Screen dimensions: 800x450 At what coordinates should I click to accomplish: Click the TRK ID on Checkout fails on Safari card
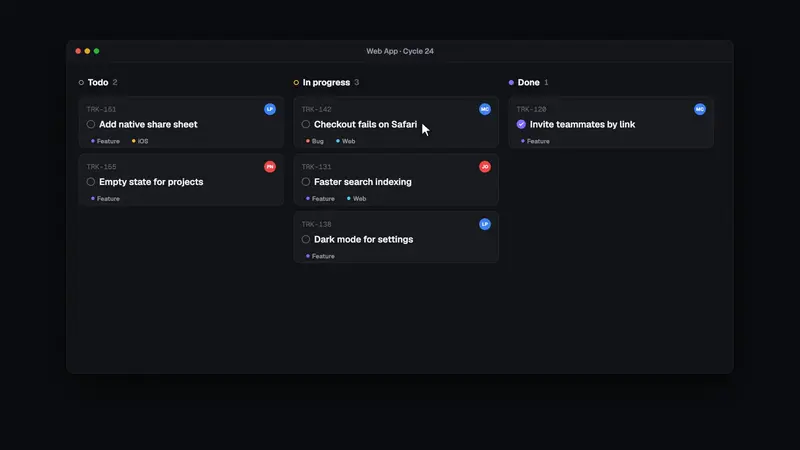(316, 109)
